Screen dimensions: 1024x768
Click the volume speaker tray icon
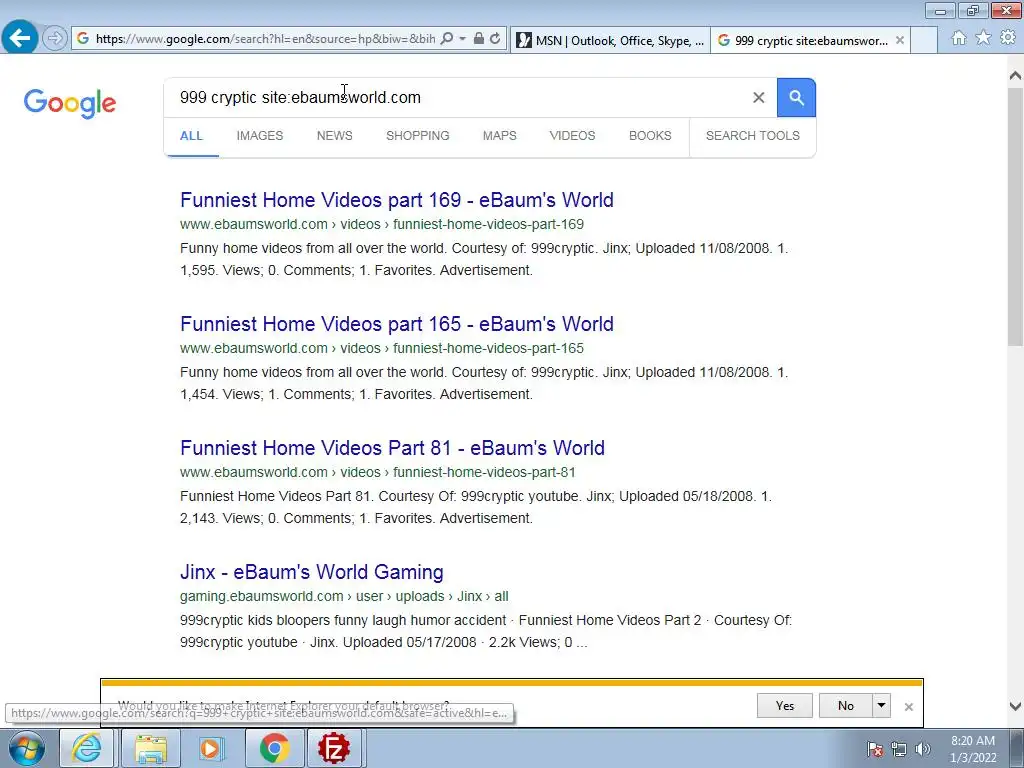[x=923, y=749]
